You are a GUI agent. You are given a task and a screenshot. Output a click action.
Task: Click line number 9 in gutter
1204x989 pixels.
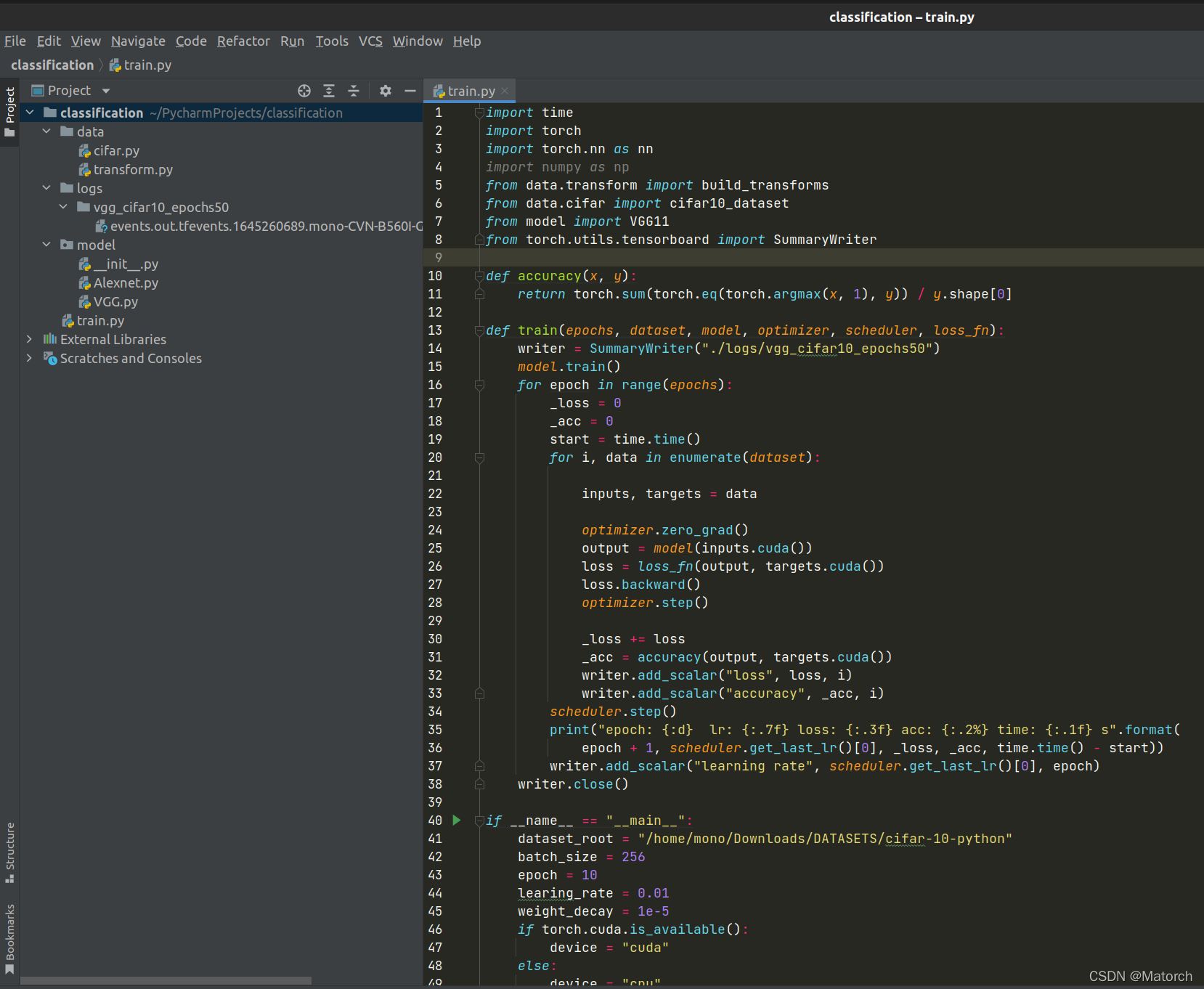click(x=439, y=258)
